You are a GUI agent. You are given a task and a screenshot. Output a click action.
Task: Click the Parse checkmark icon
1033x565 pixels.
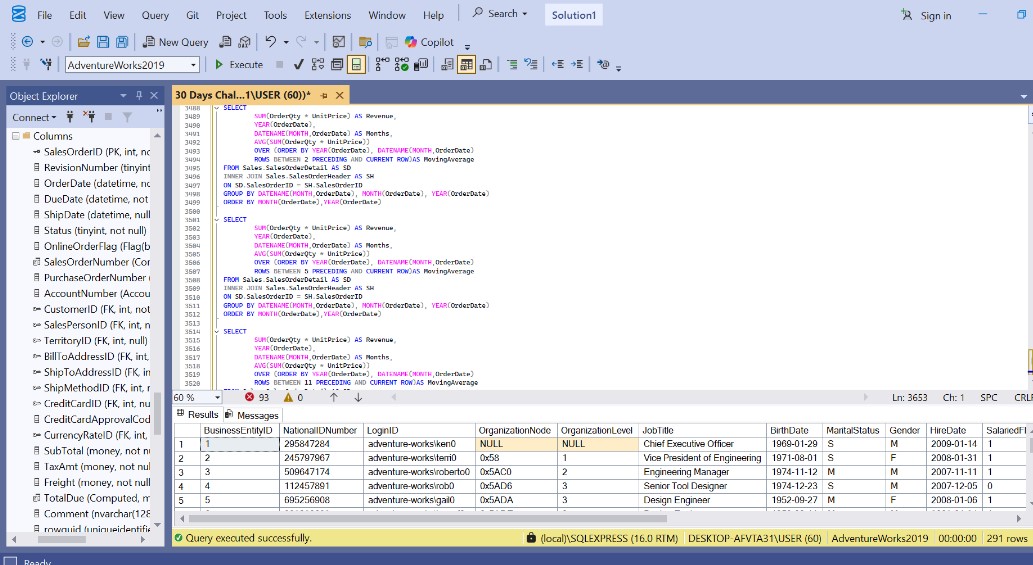pyautogui.click(x=298, y=65)
